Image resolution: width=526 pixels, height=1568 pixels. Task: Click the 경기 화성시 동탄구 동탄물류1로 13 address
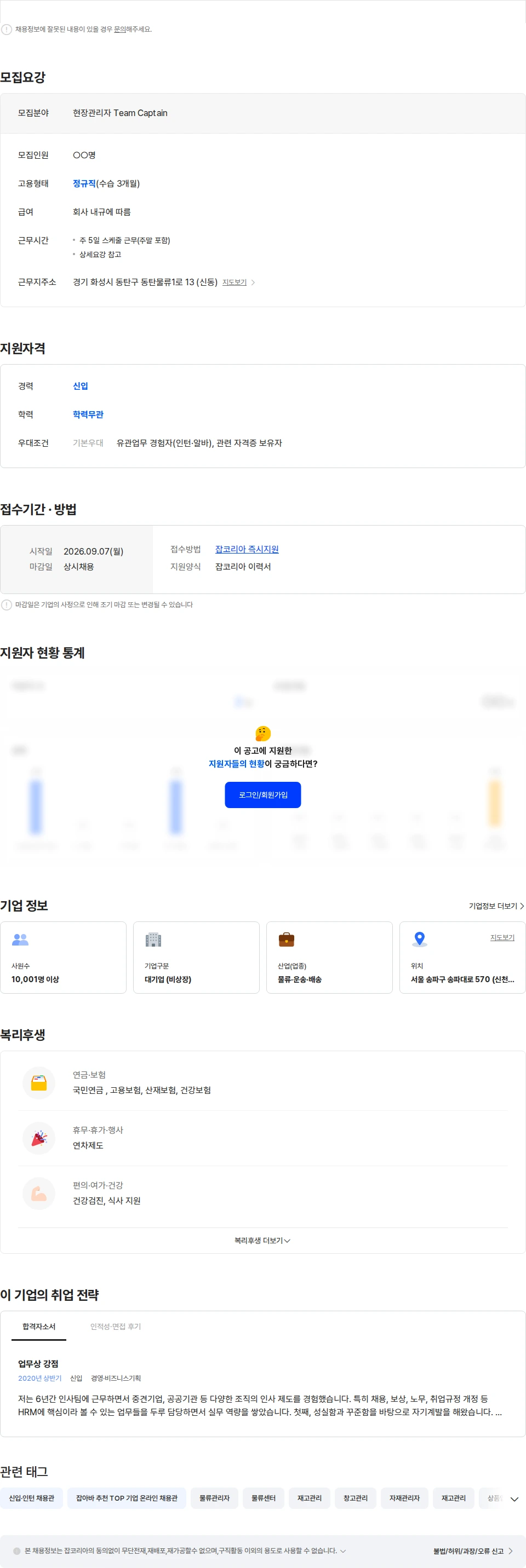click(145, 283)
